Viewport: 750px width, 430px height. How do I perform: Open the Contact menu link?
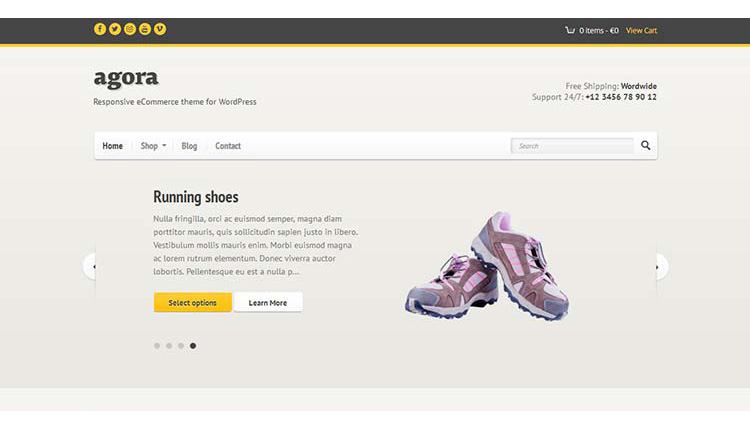228,146
